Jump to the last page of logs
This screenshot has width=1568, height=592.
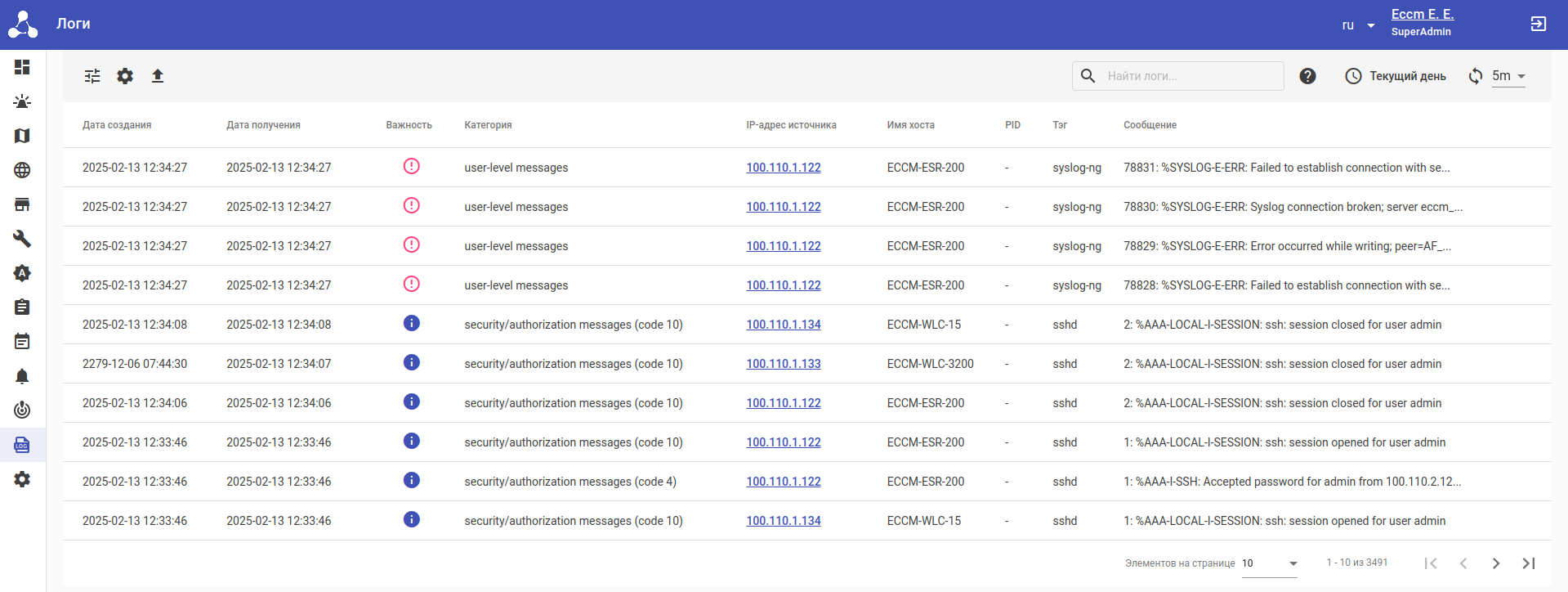(1528, 563)
